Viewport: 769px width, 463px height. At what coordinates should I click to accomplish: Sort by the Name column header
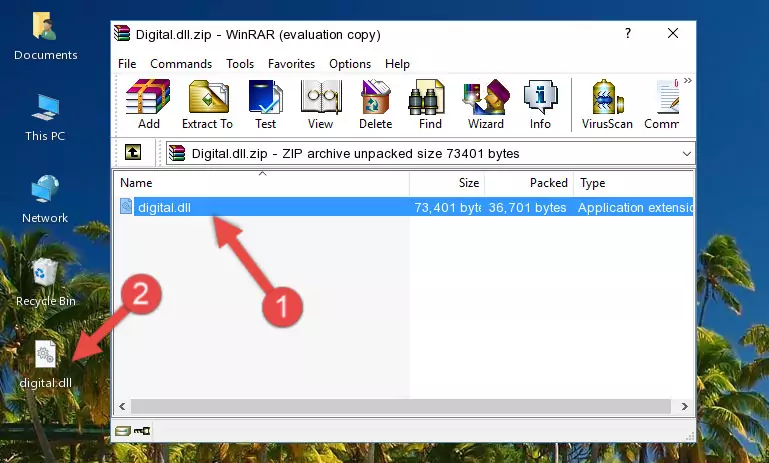[262, 183]
